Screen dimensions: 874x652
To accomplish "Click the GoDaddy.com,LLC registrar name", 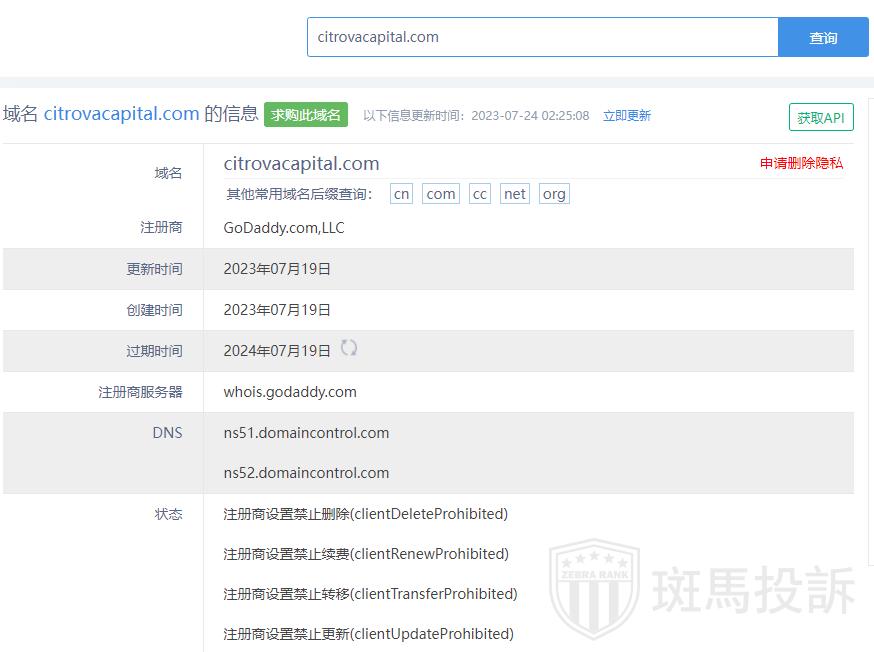I will [284, 228].
